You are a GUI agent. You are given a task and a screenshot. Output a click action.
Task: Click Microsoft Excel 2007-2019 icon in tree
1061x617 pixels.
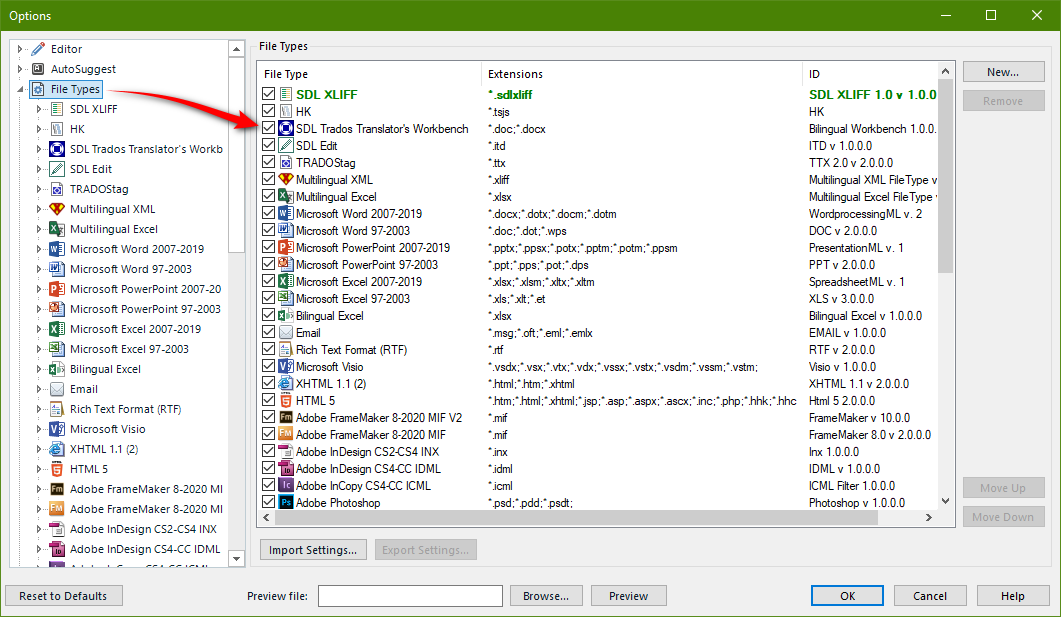(58, 329)
